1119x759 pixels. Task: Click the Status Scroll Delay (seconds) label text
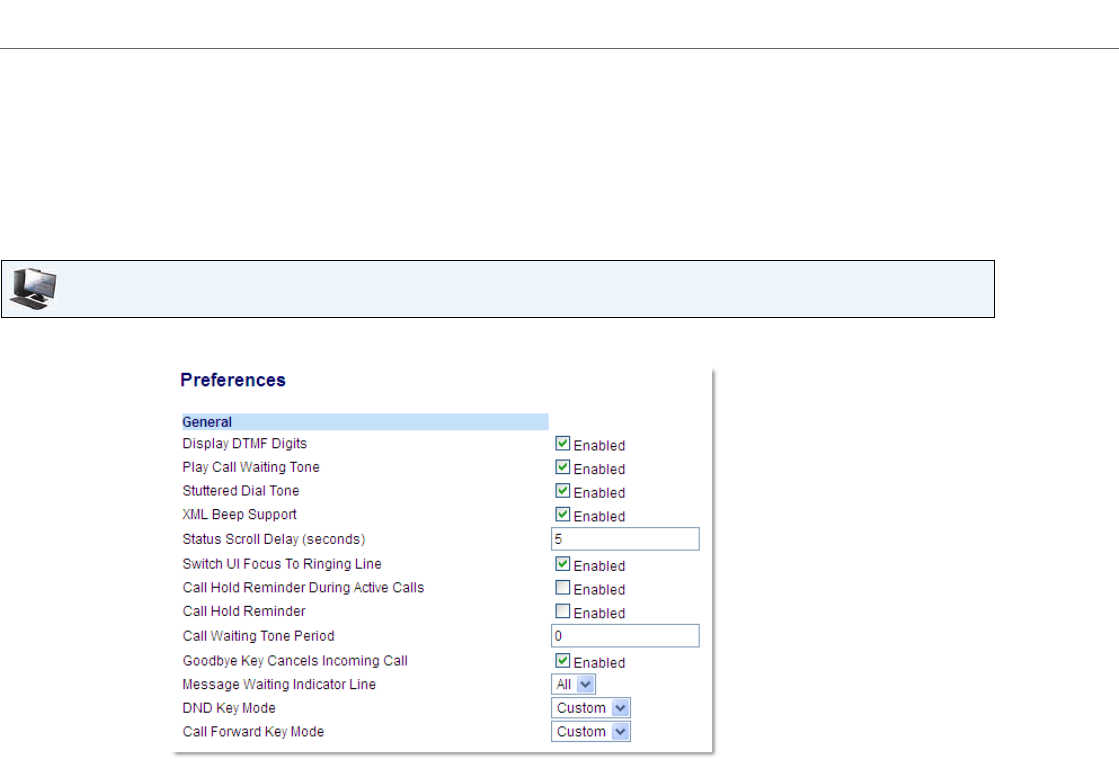tap(274, 540)
